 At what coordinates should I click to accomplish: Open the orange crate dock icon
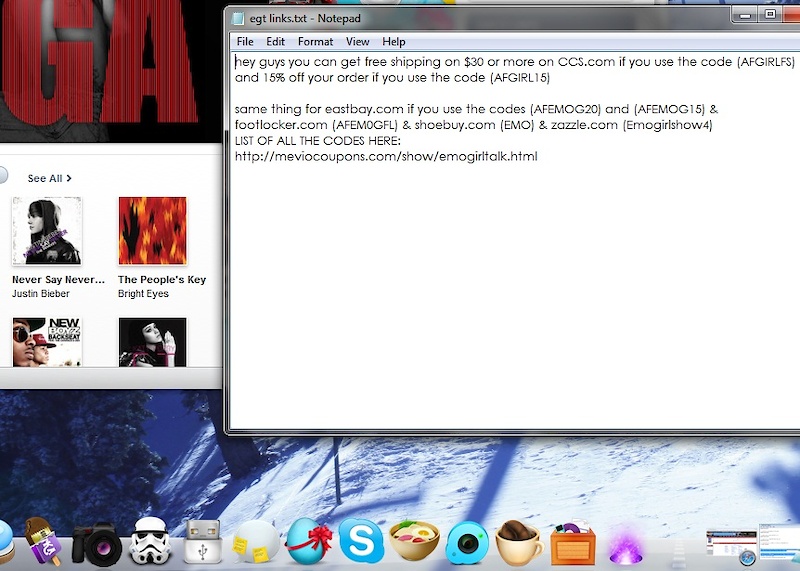[573, 543]
